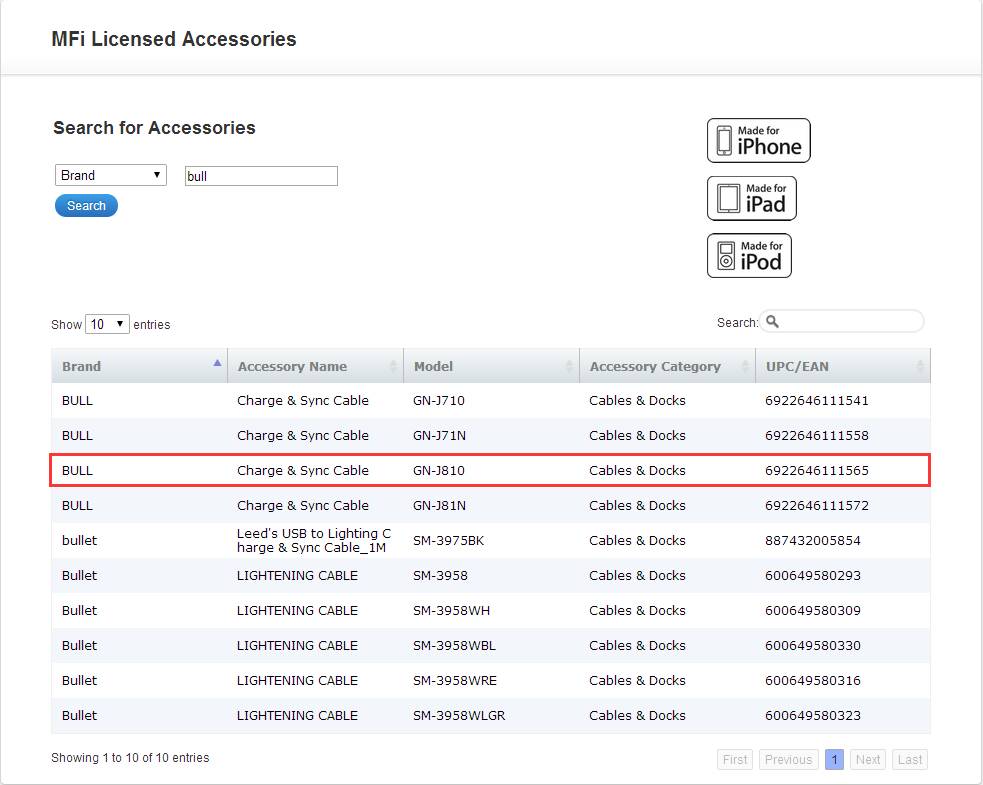
Task: Go to the Previous page
Action: tap(789, 759)
